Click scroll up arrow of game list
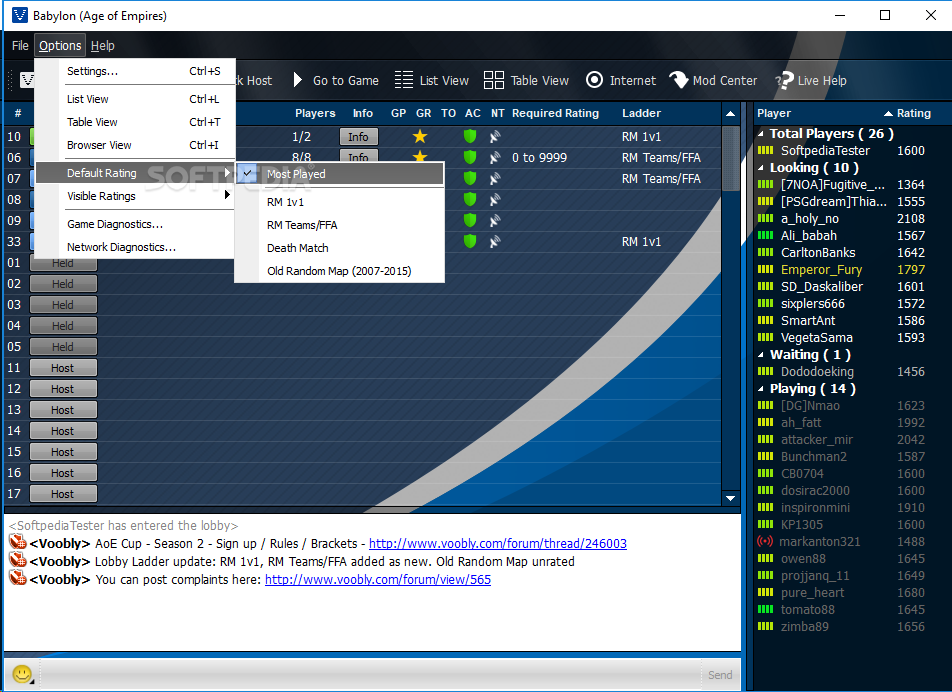 pos(730,114)
